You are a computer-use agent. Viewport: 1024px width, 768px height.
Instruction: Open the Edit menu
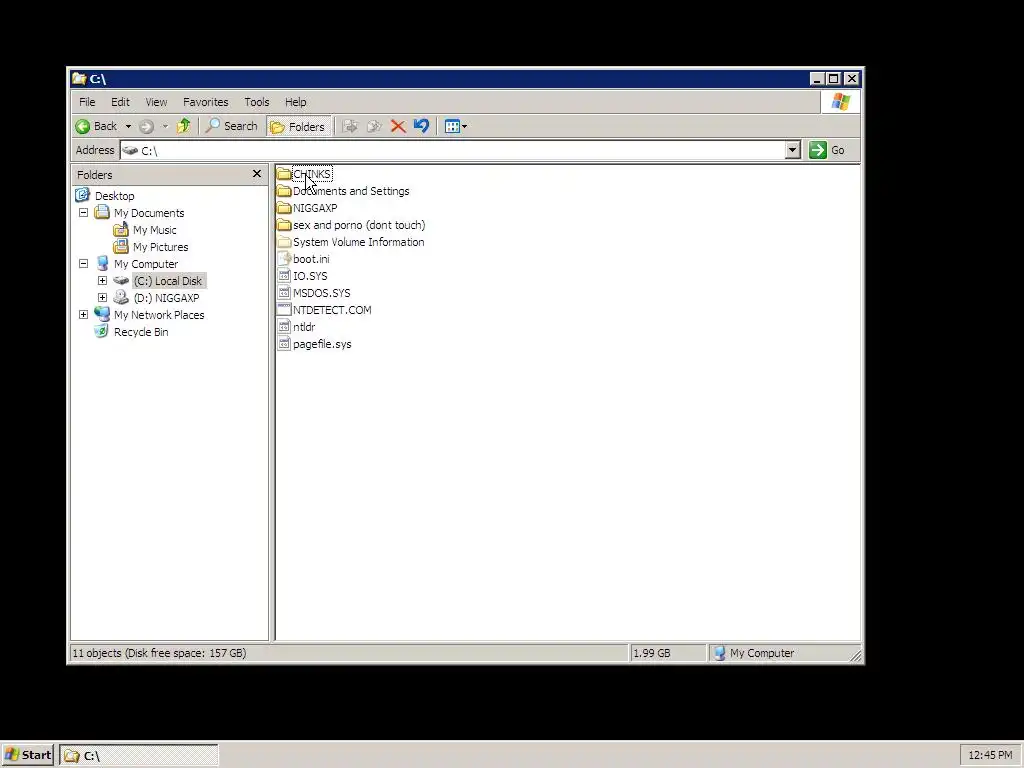120,102
